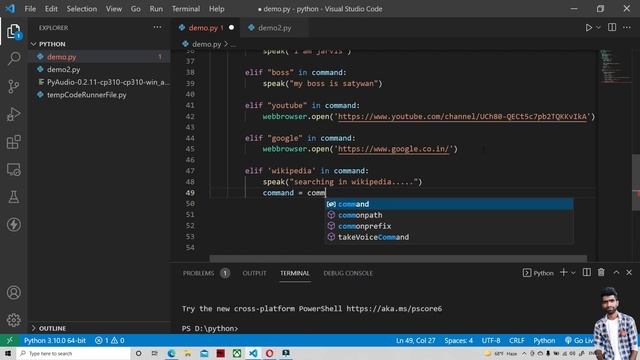
Task: Open the Source Control view
Action: tap(13, 86)
